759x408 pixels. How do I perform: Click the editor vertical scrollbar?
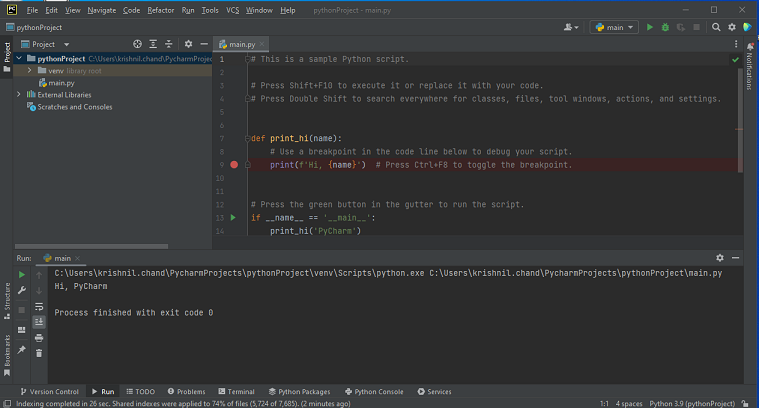pyautogui.click(x=740, y=120)
